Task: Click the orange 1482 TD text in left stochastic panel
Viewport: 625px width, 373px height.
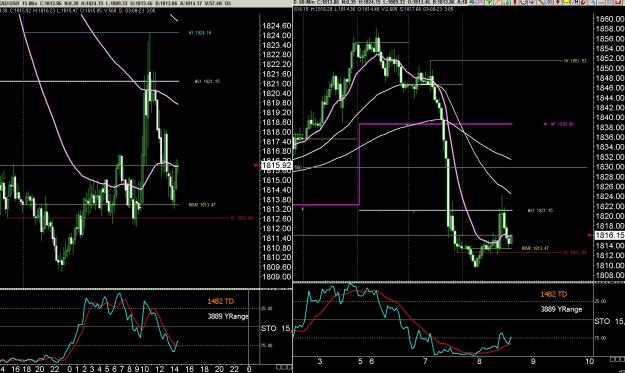Action: [220, 301]
